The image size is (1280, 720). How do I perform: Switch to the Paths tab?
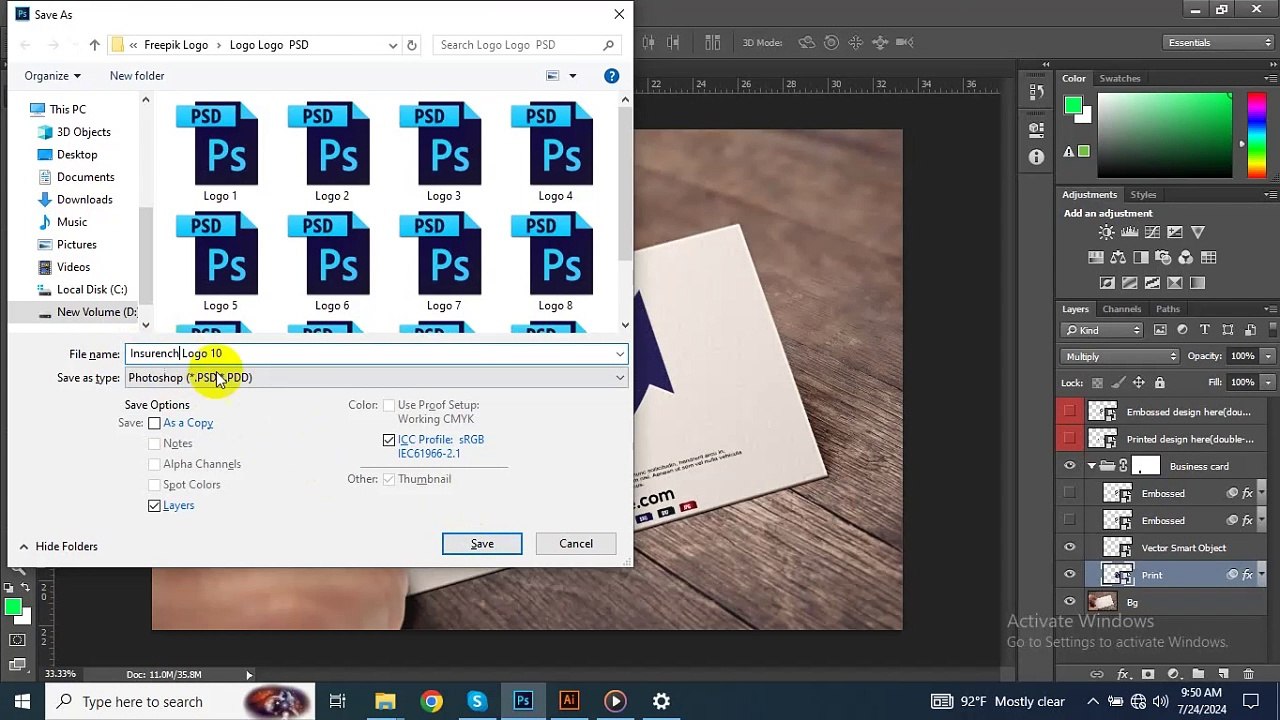pos(1168,309)
